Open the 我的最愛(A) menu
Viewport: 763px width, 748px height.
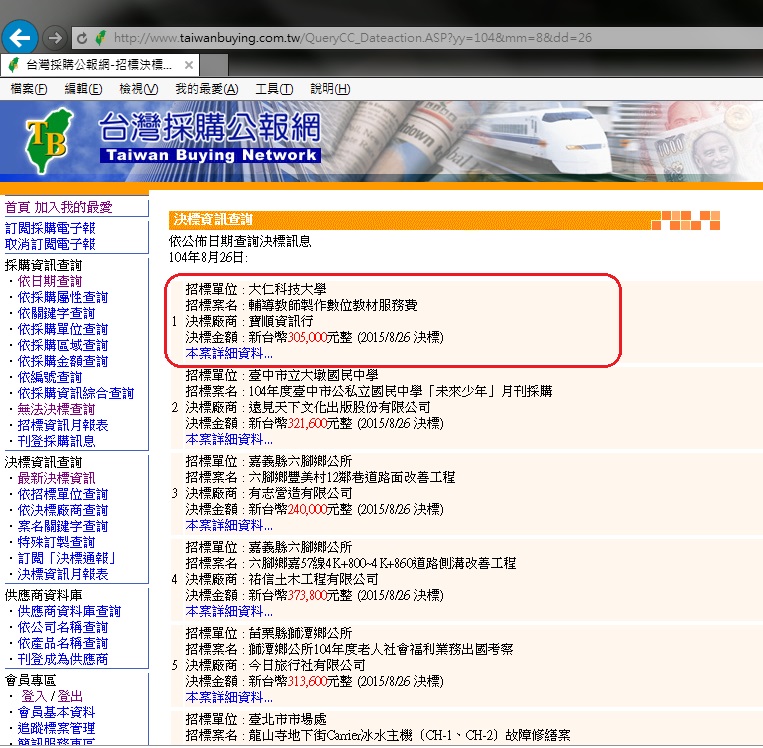pos(206,89)
